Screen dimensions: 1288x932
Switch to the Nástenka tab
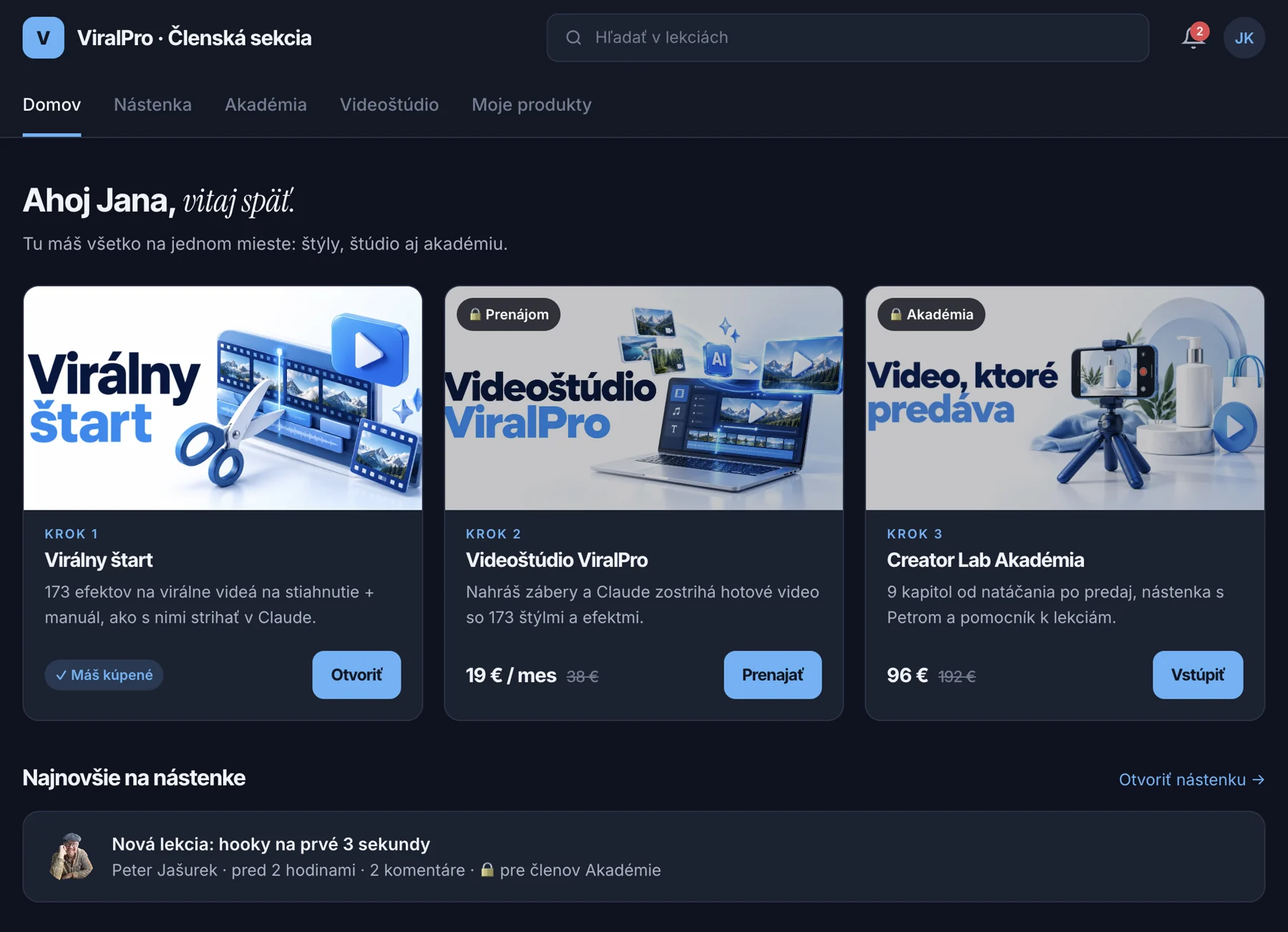(152, 105)
